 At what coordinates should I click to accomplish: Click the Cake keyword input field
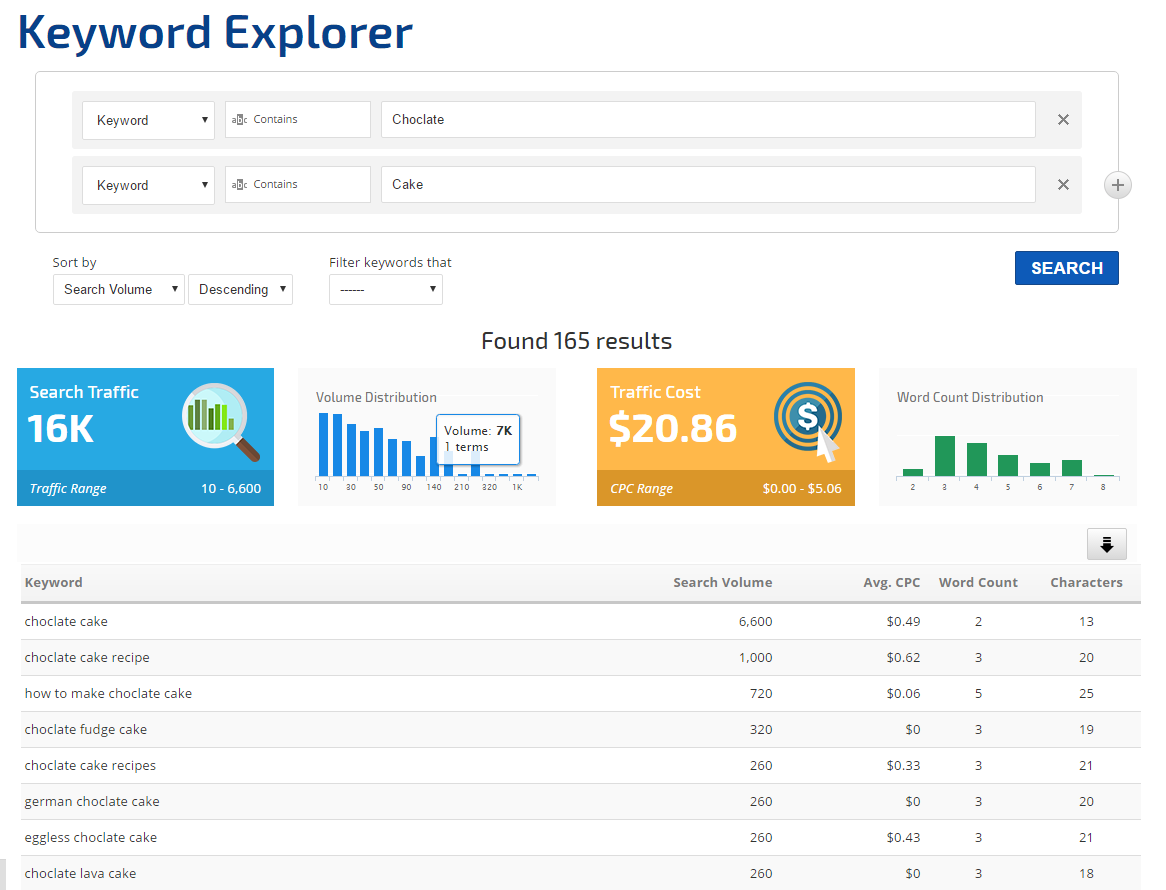pyautogui.click(x=707, y=185)
